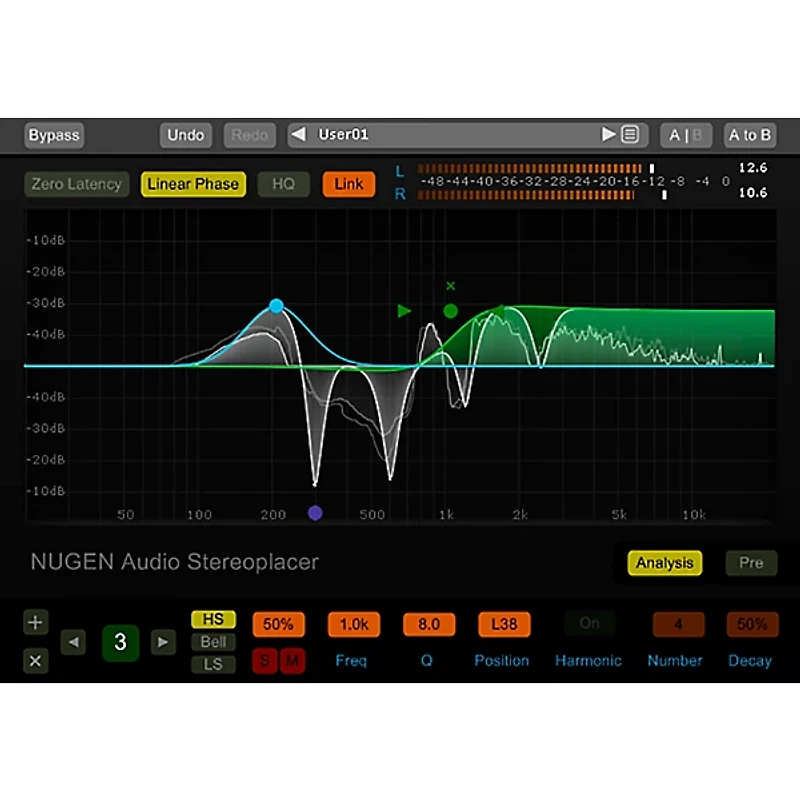Toggle the Harmonic On switch
The image size is (800, 800).
click(589, 623)
